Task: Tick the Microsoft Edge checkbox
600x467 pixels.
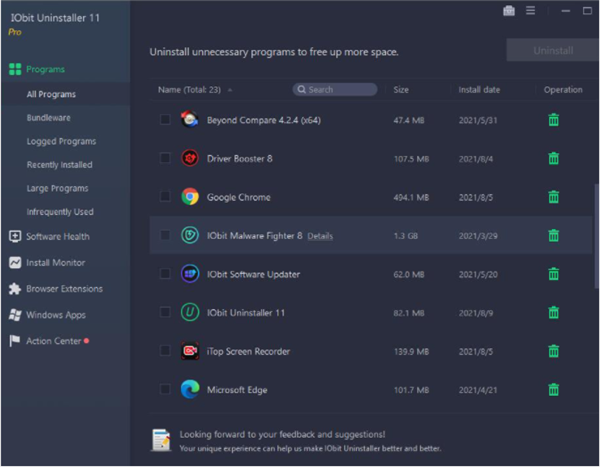Action: [x=165, y=389]
